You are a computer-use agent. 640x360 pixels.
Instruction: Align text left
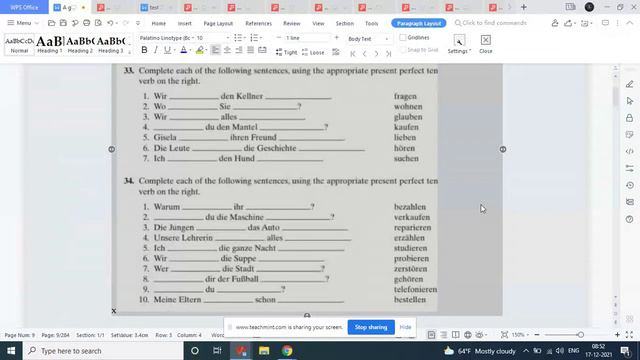tap(216, 50)
